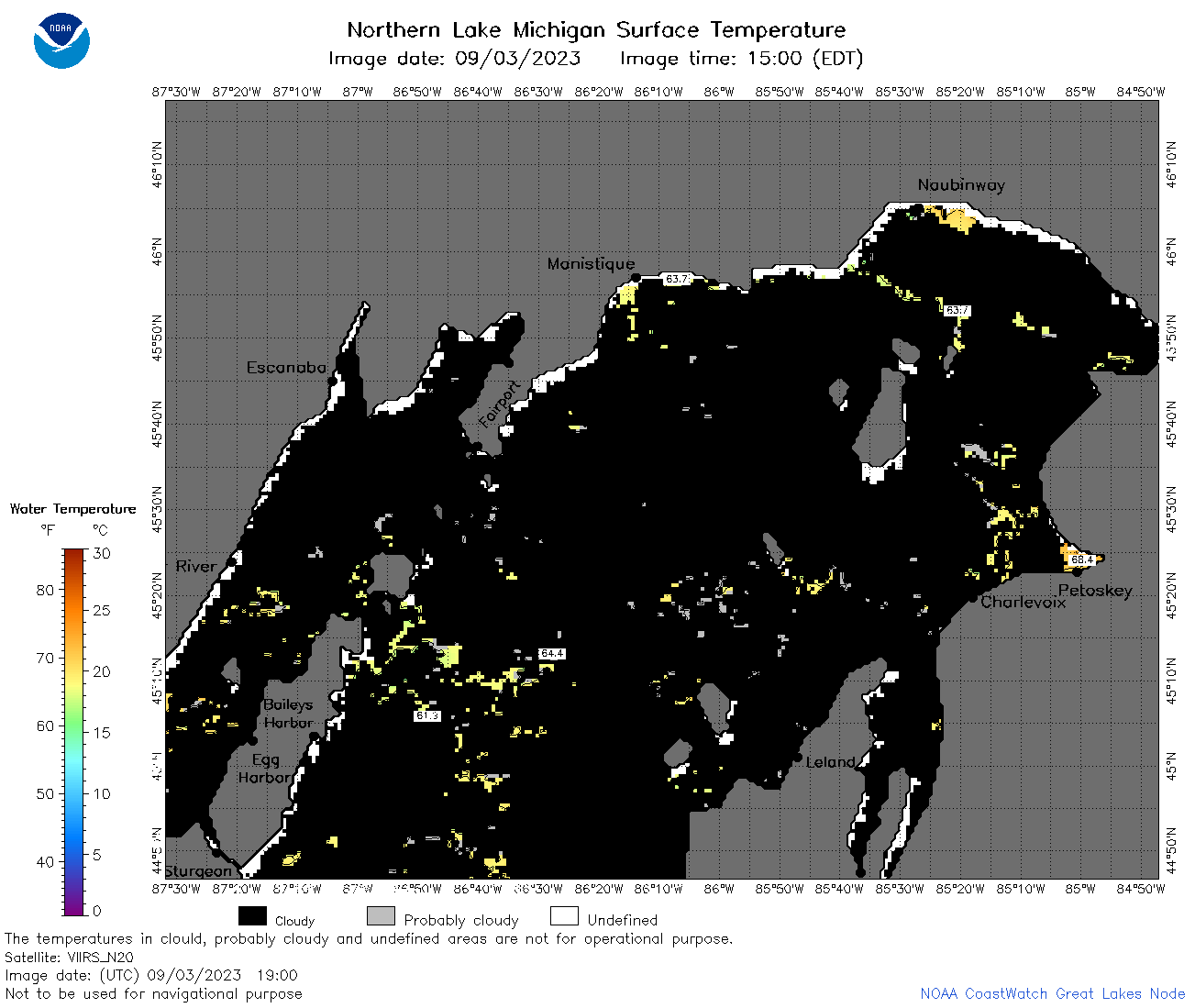
Task: Click the Not to be used for navigational purpose note
Action: click(x=153, y=993)
